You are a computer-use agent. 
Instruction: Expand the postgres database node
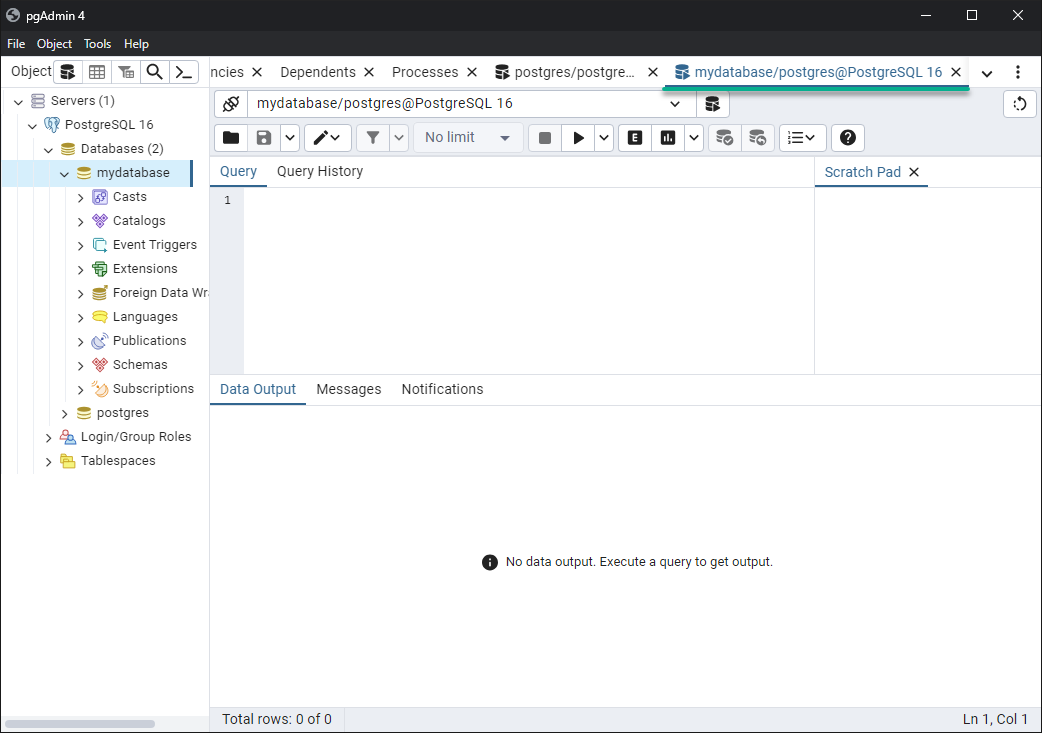click(64, 413)
